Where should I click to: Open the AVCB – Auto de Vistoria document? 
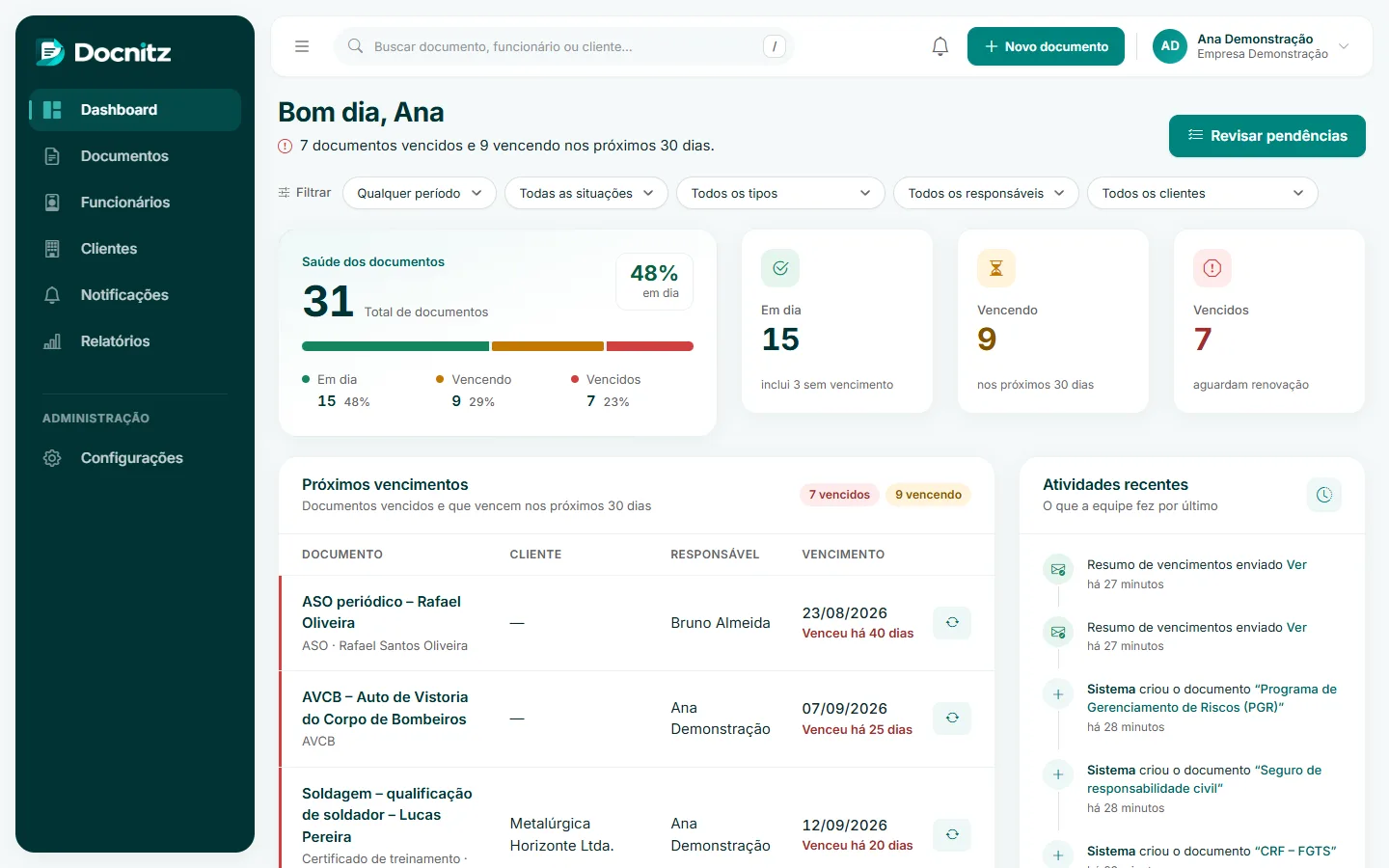[x=385, y=708]
